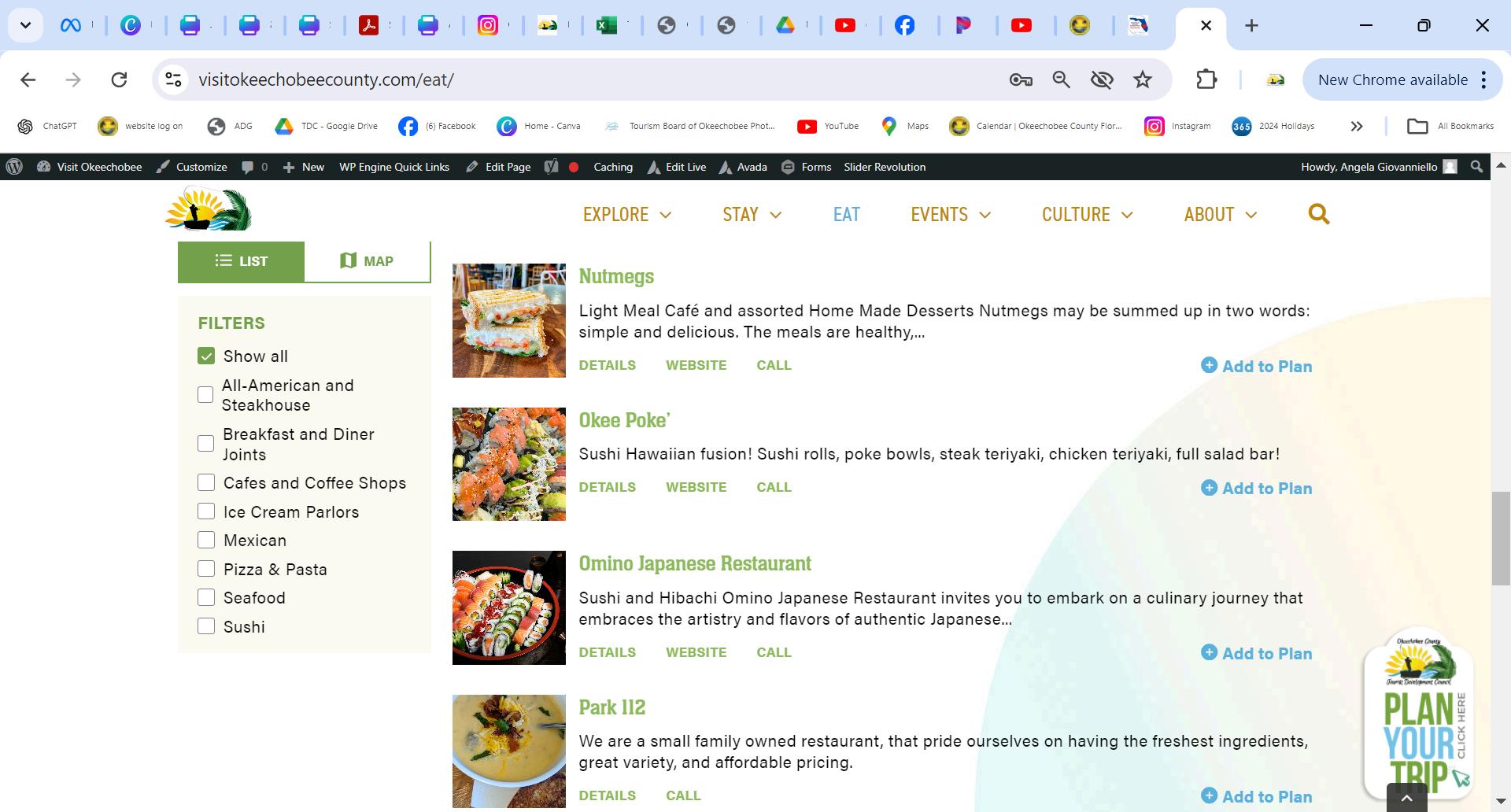Check the Sushi filter
Viewport: 1511px width, 812px height.
pos(206,626)
